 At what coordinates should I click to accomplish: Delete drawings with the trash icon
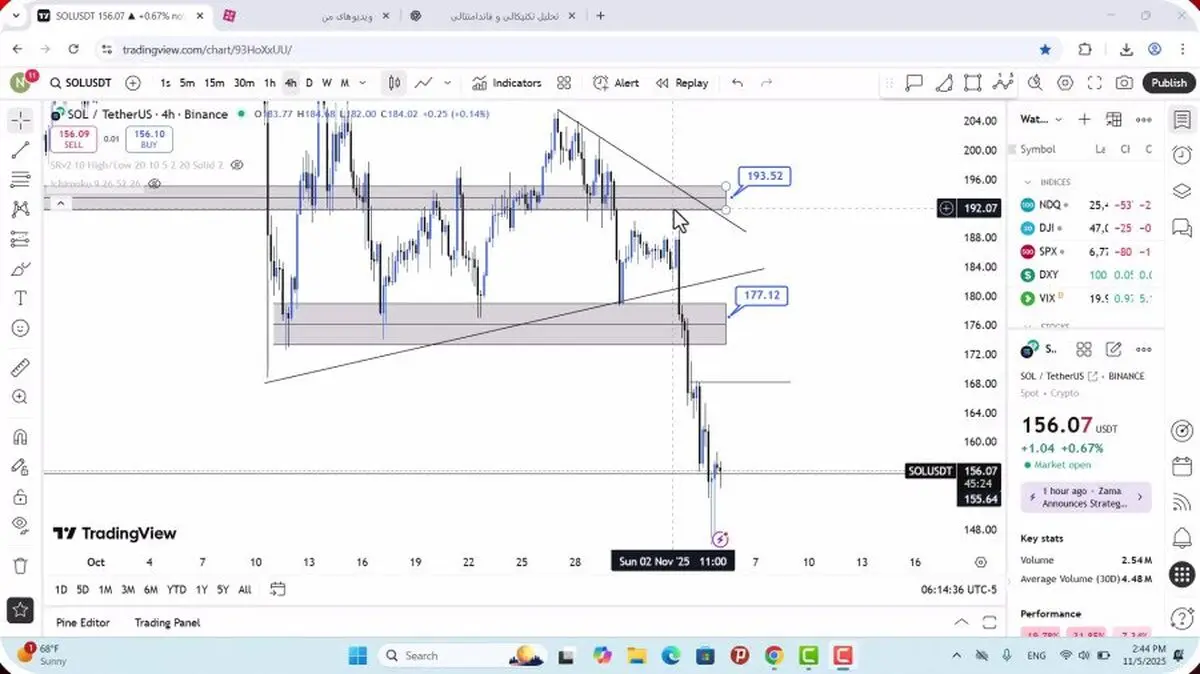click(20, 566)
